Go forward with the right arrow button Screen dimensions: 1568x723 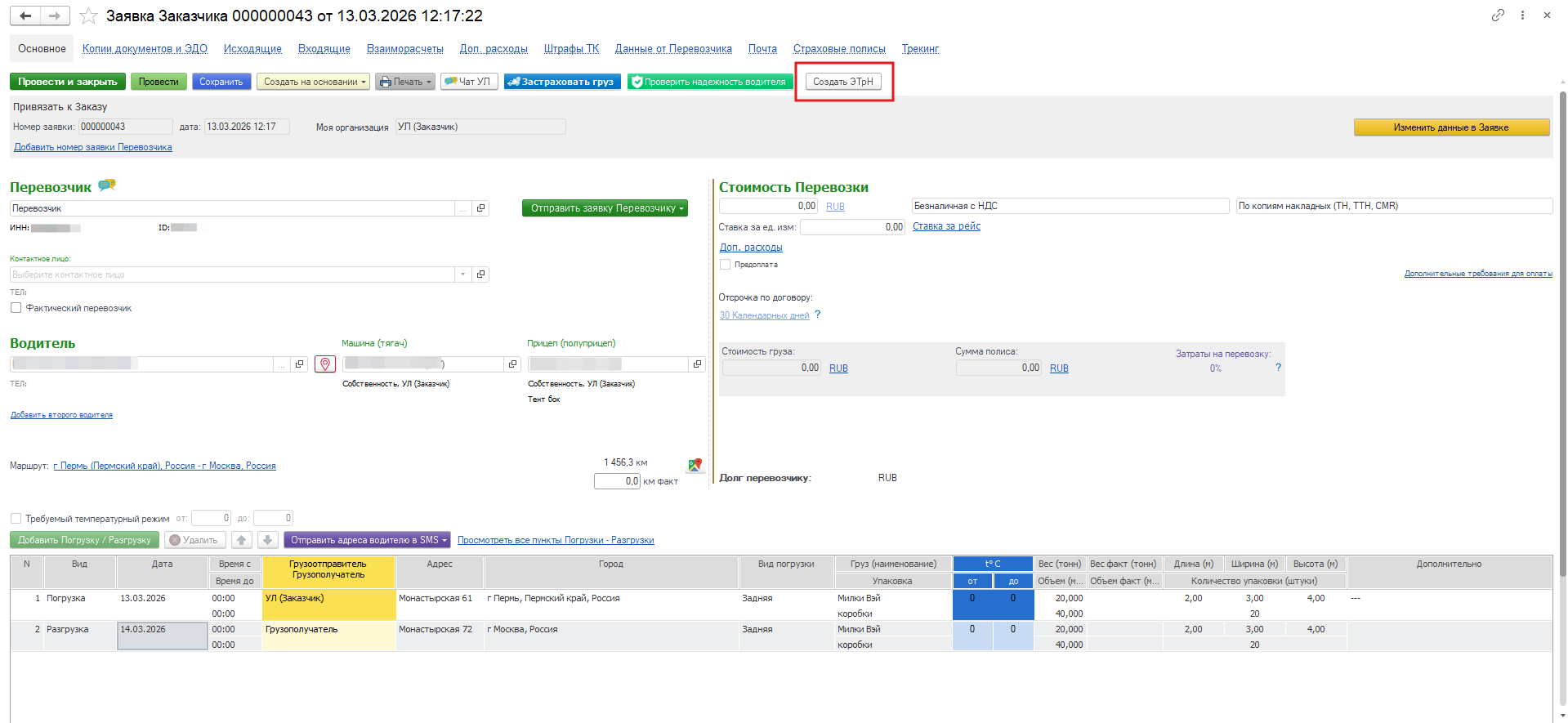(x=55, y=16)
